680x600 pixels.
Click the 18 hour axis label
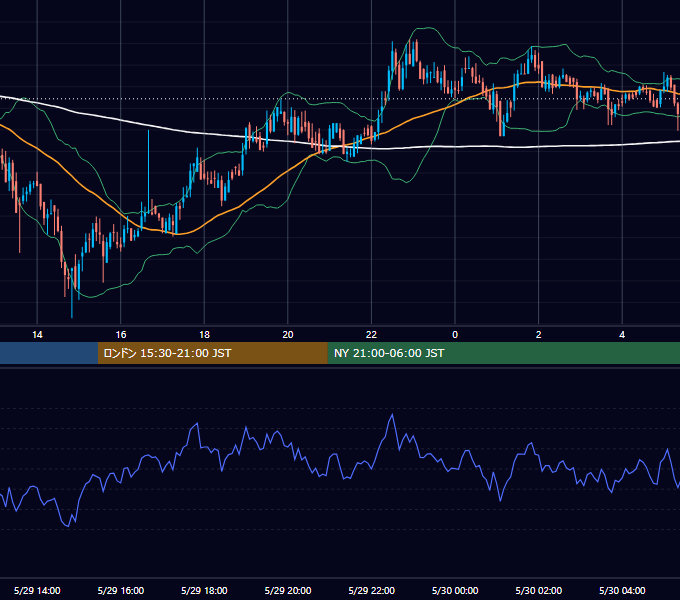[204, 335]
